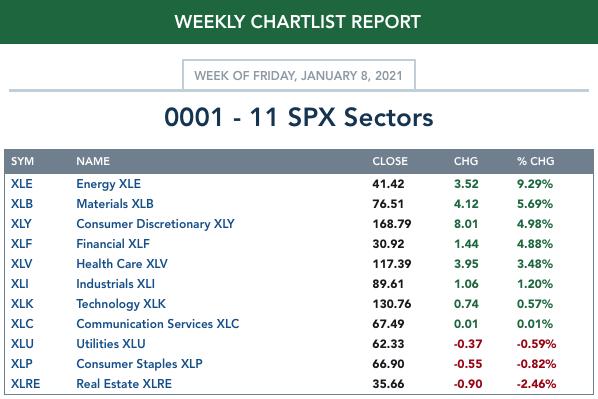Sort by the SYM column header
Viewport: 598px width, 399px height.
[x=22, y=161]
